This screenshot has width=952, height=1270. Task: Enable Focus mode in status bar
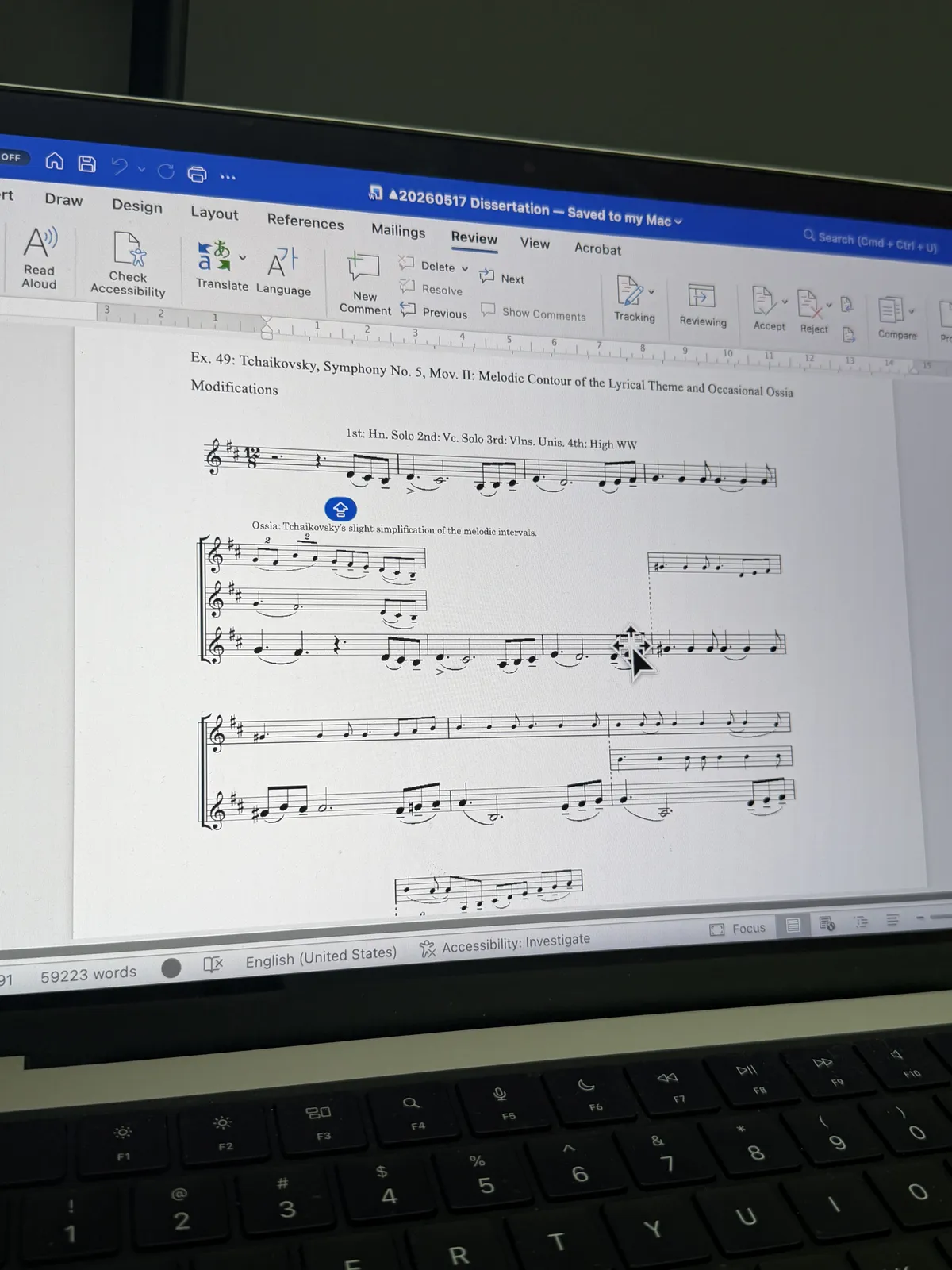pyautogui.click(x=738, y=929)
